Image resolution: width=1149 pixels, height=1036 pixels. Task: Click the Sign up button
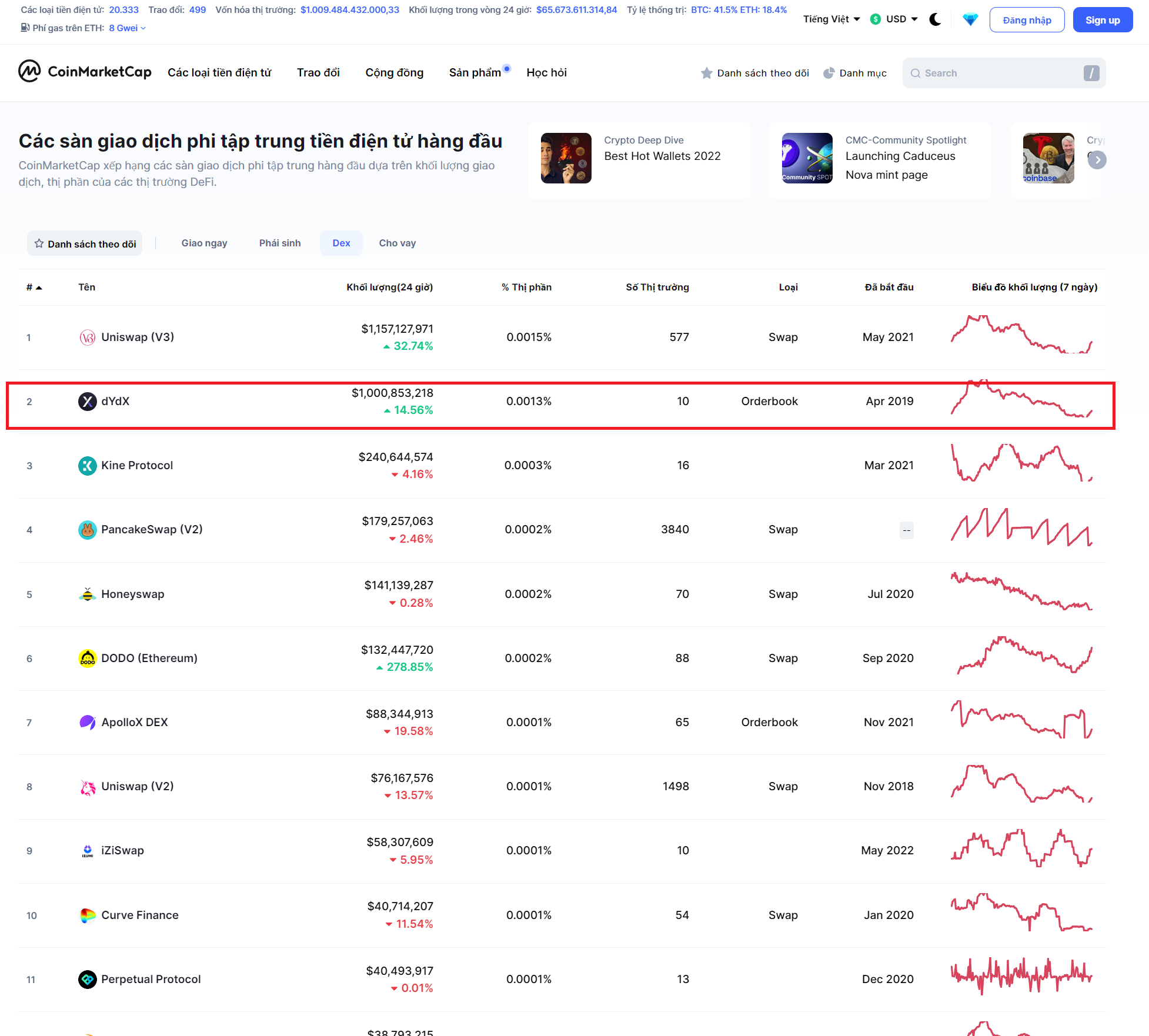[x=1102, y=20]
